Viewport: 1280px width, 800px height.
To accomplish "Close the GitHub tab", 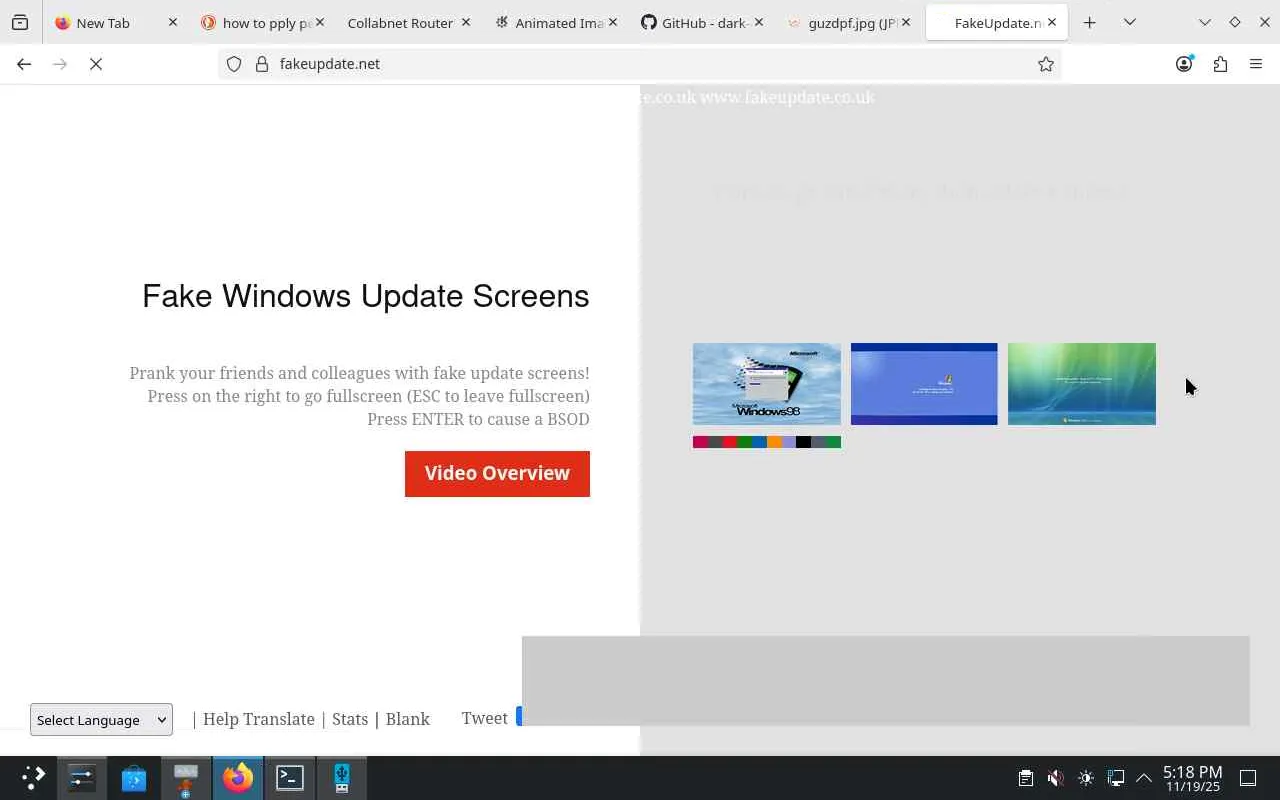I will [759, 22].
